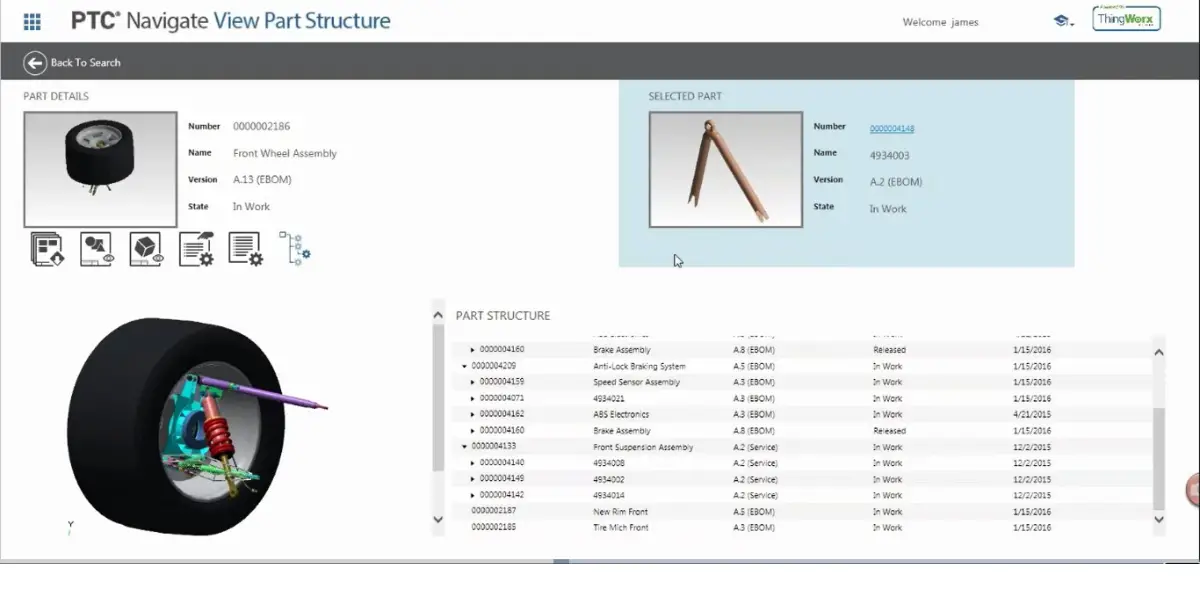Click the A.13 (EBOM) version value

[262, 180]
